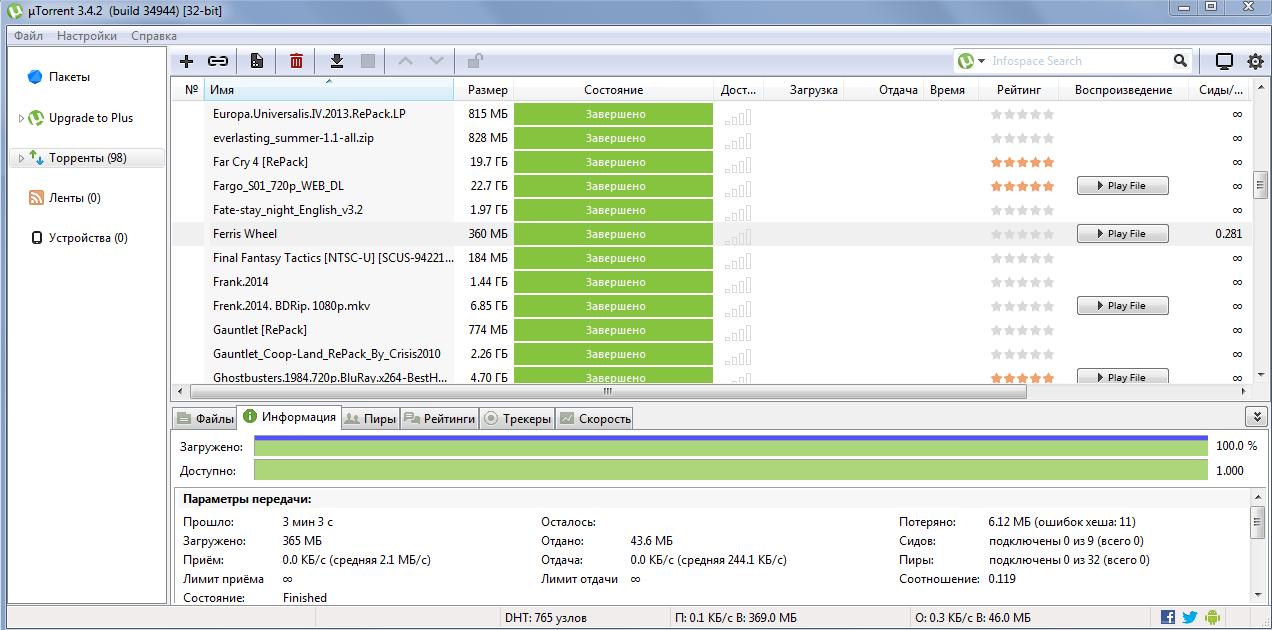
Task: Click the Start Torrent download arrow icon
Action: coord(337,61)
